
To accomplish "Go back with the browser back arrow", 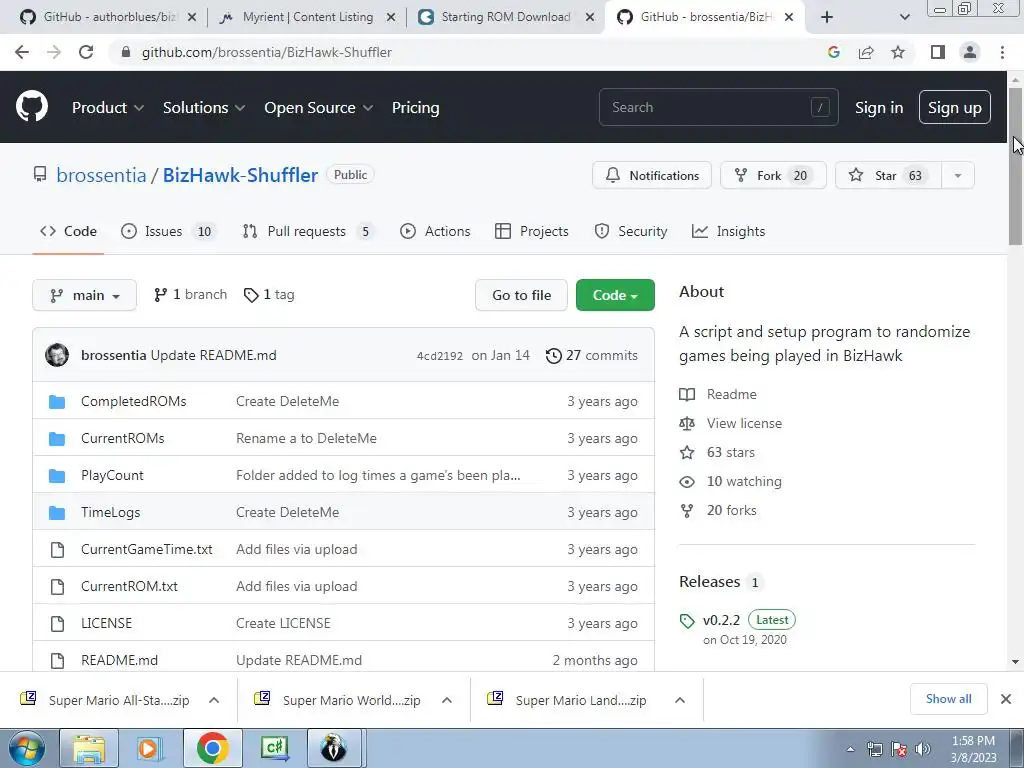I will click(22, 52).
